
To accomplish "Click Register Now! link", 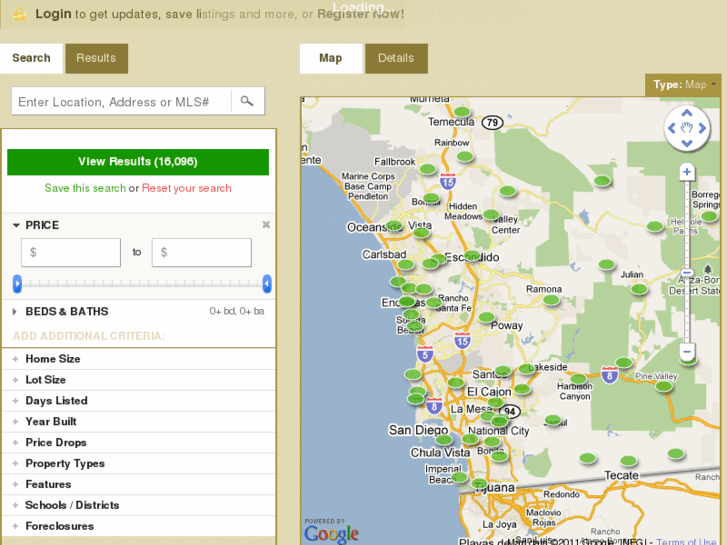I will 360,14.
